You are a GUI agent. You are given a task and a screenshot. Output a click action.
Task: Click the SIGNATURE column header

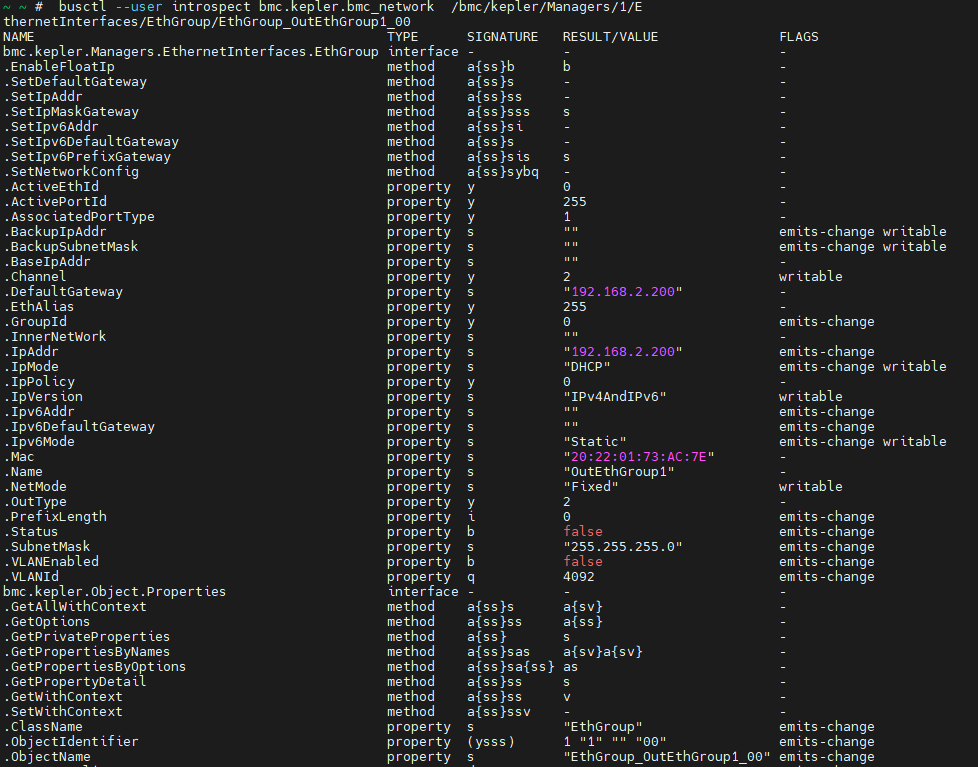[502, 37]
